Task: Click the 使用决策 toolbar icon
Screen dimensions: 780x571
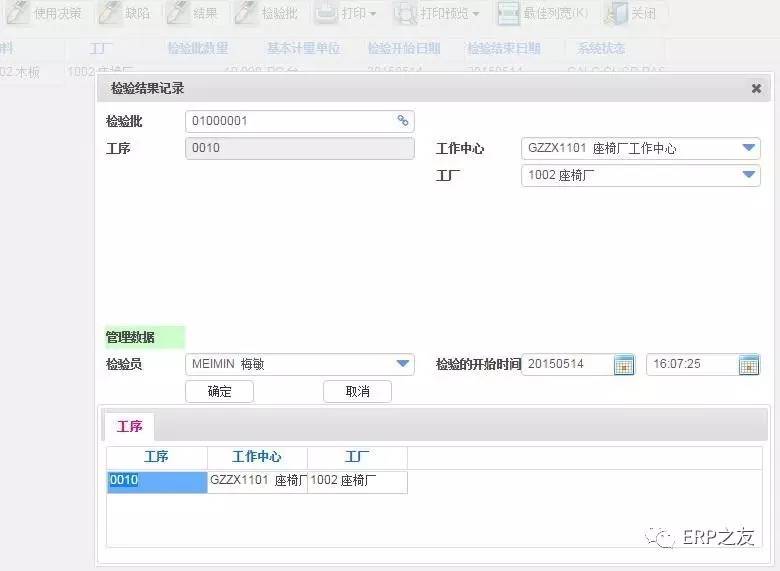Action: (x=18, y=14)
